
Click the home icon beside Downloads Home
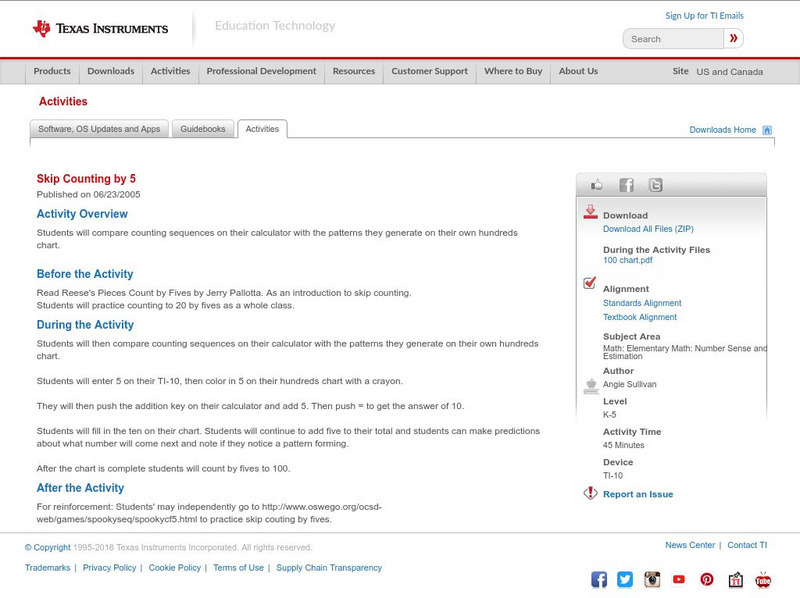point(767,130)
